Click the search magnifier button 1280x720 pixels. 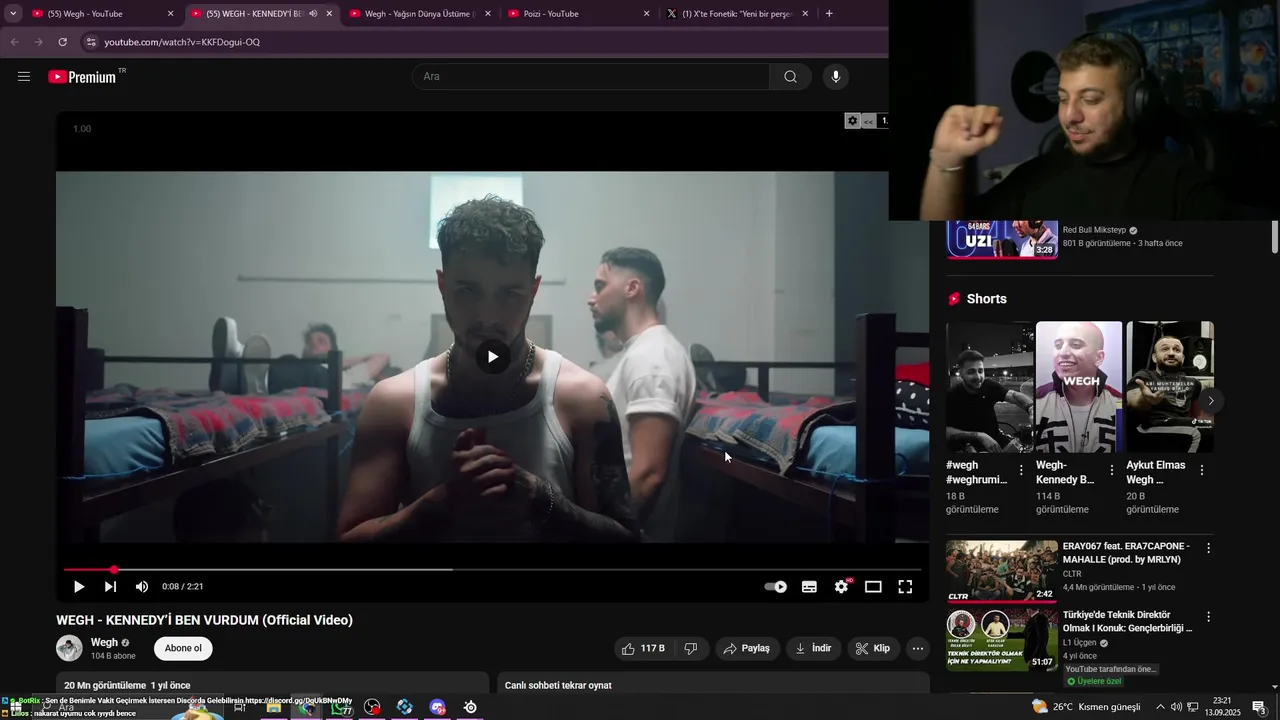(x=790, y=76)
